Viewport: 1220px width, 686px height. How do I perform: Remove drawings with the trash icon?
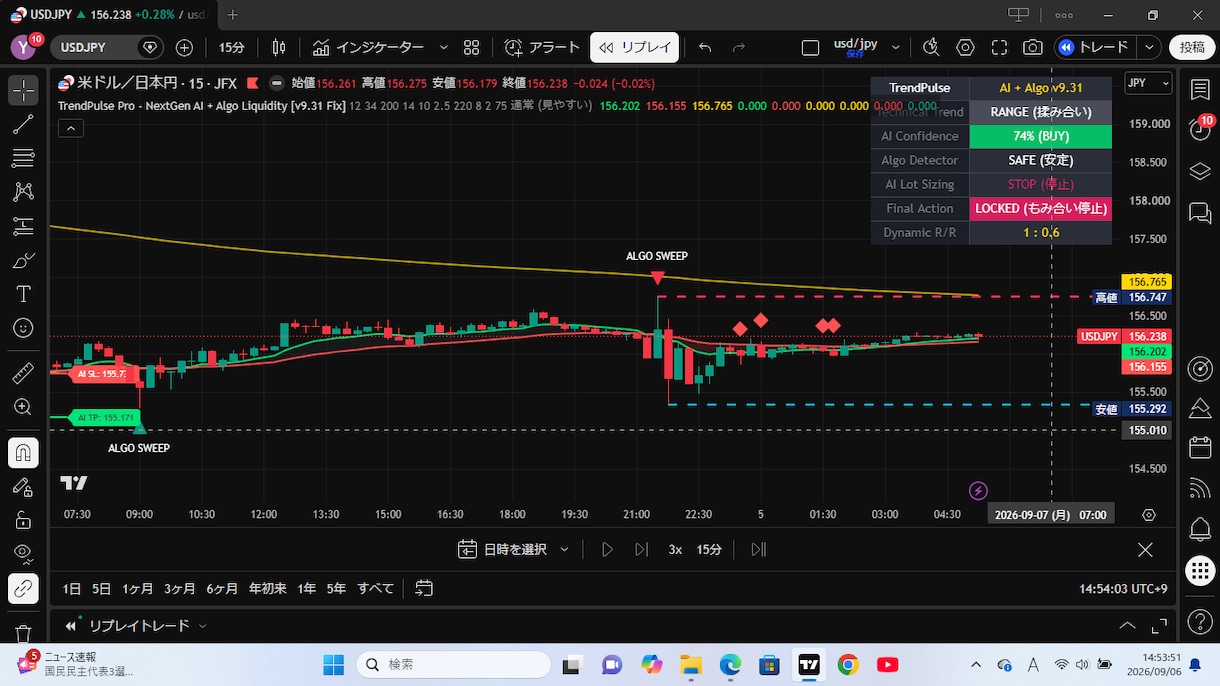point(23,633)
